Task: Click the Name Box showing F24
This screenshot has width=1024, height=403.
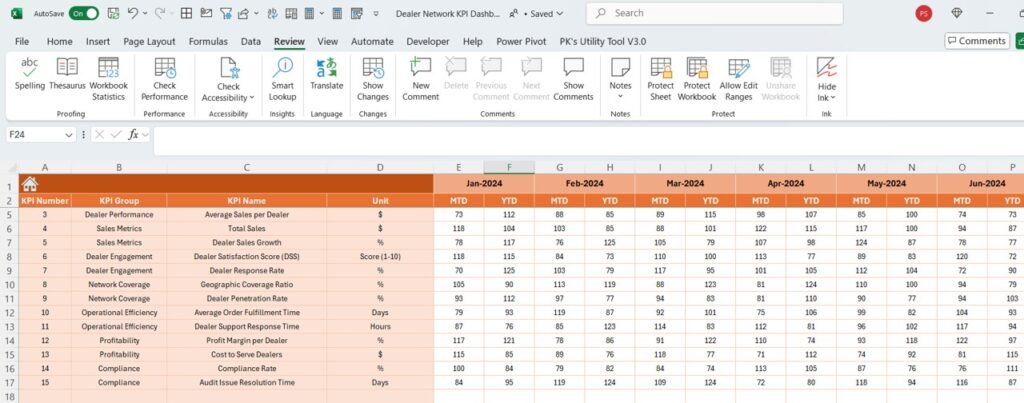Action: point(38,134)
